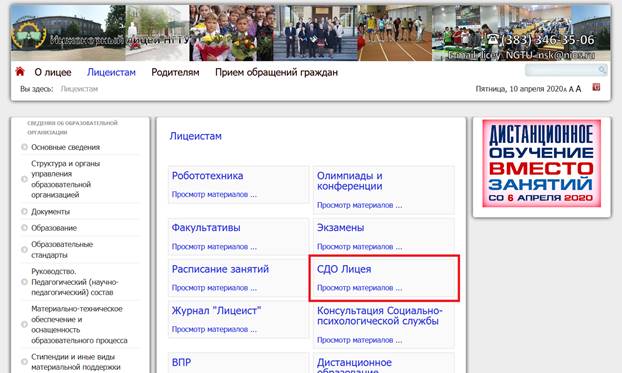Open the 'СДО Лицея' section

[344, 269]
